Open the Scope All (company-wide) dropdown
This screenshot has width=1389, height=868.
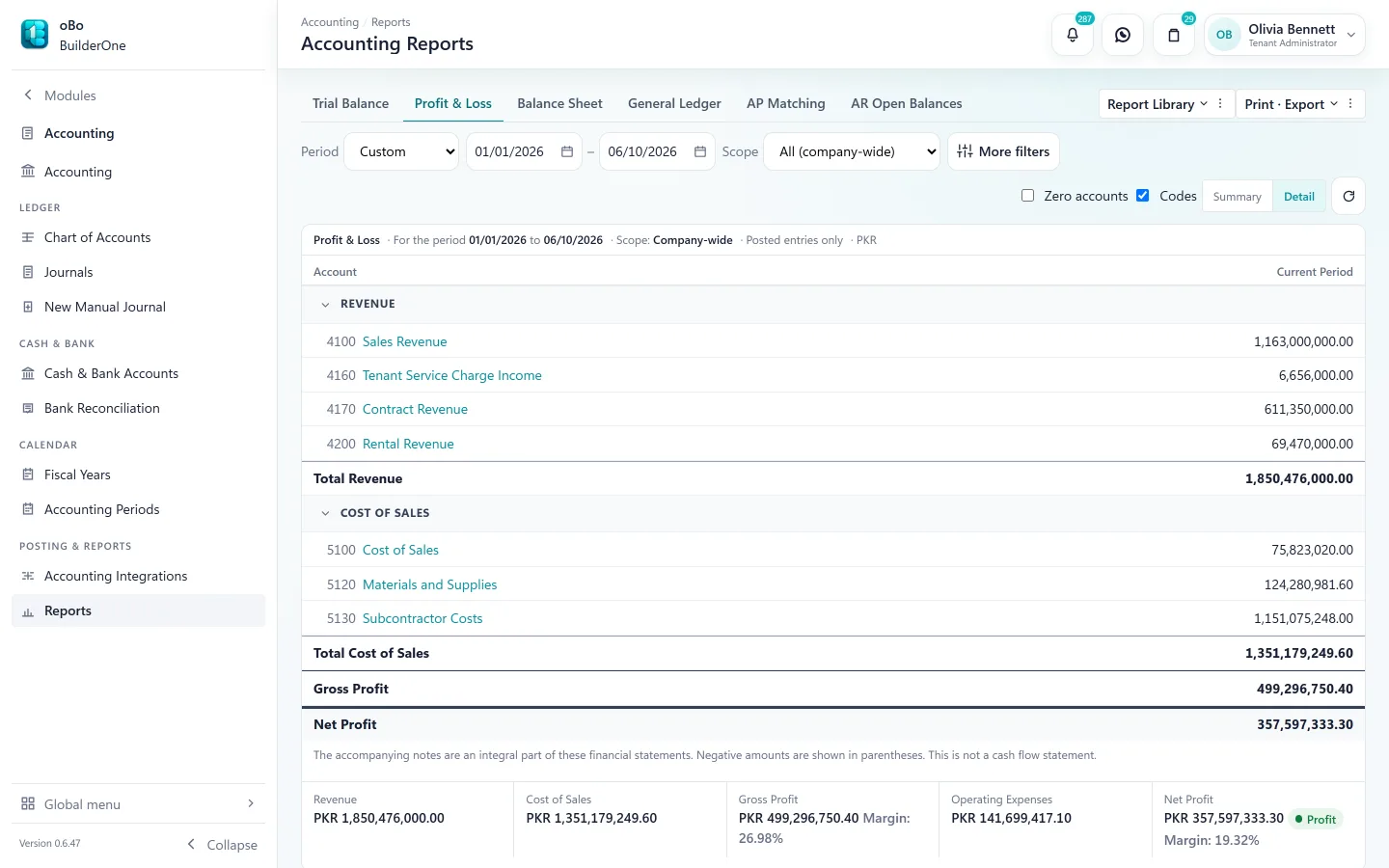click(x=852, y=151)
